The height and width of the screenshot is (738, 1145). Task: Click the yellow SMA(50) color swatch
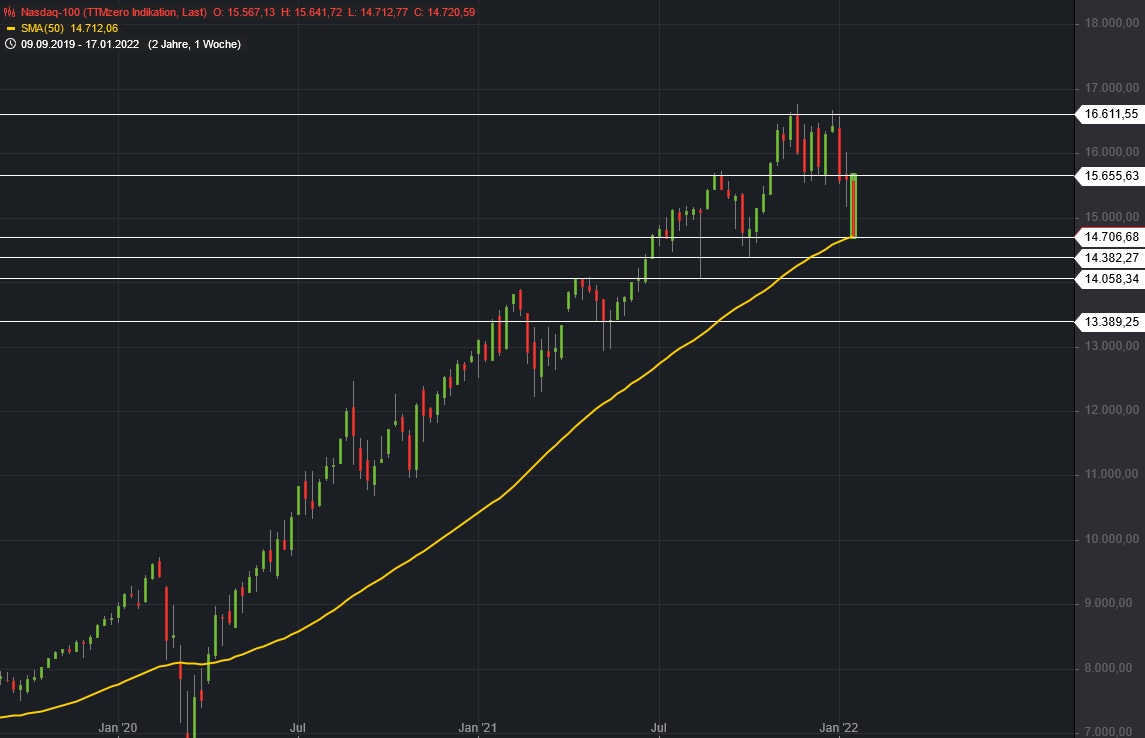(x=11, y=28)
